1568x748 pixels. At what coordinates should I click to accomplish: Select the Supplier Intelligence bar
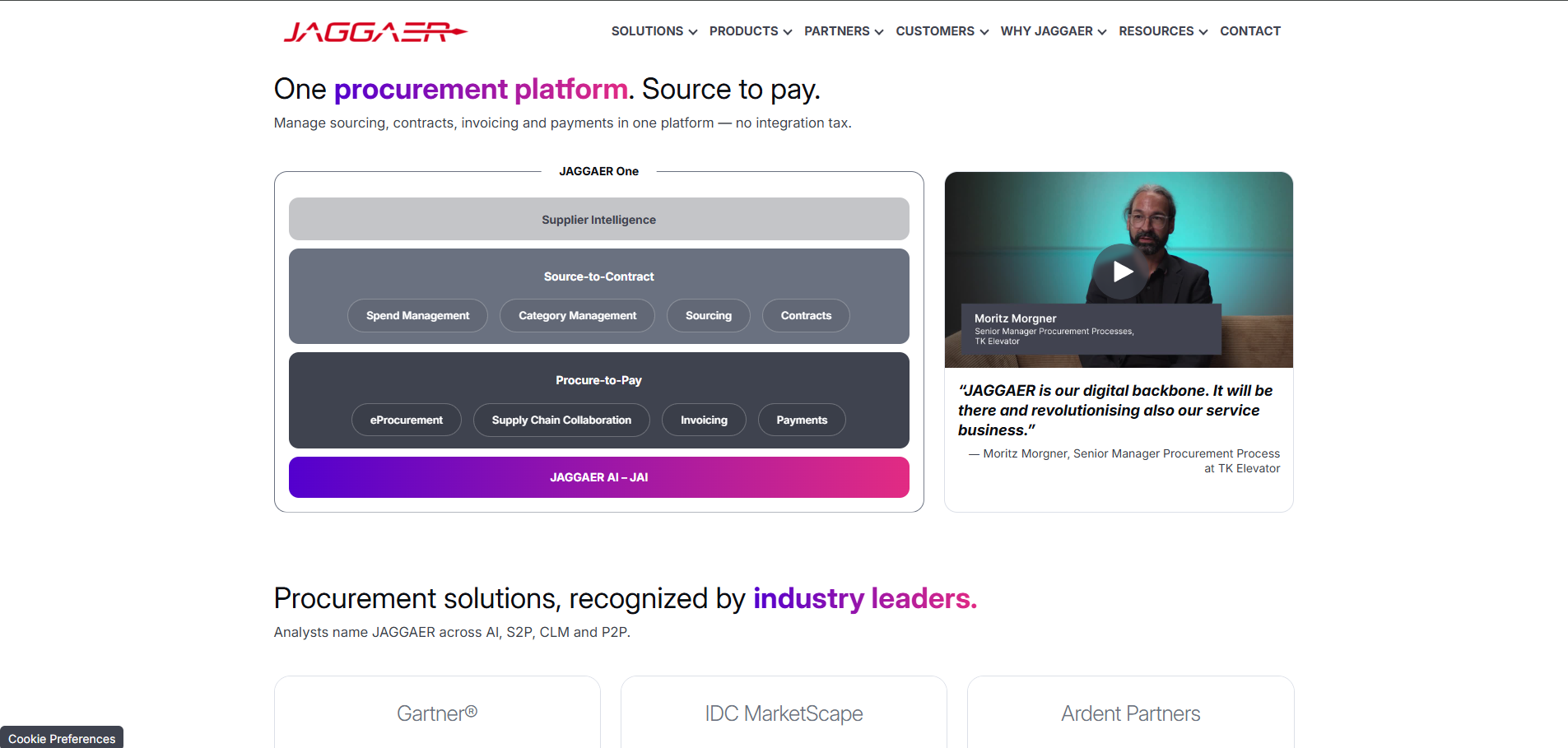coord(599,219)
